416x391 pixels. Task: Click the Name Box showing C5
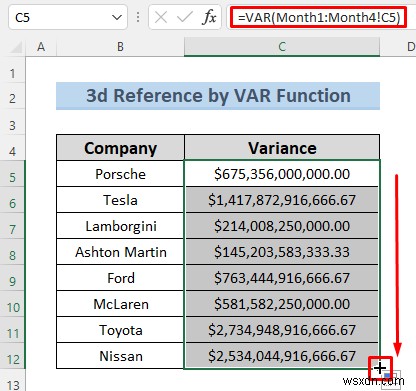click(x=68, y=17)
